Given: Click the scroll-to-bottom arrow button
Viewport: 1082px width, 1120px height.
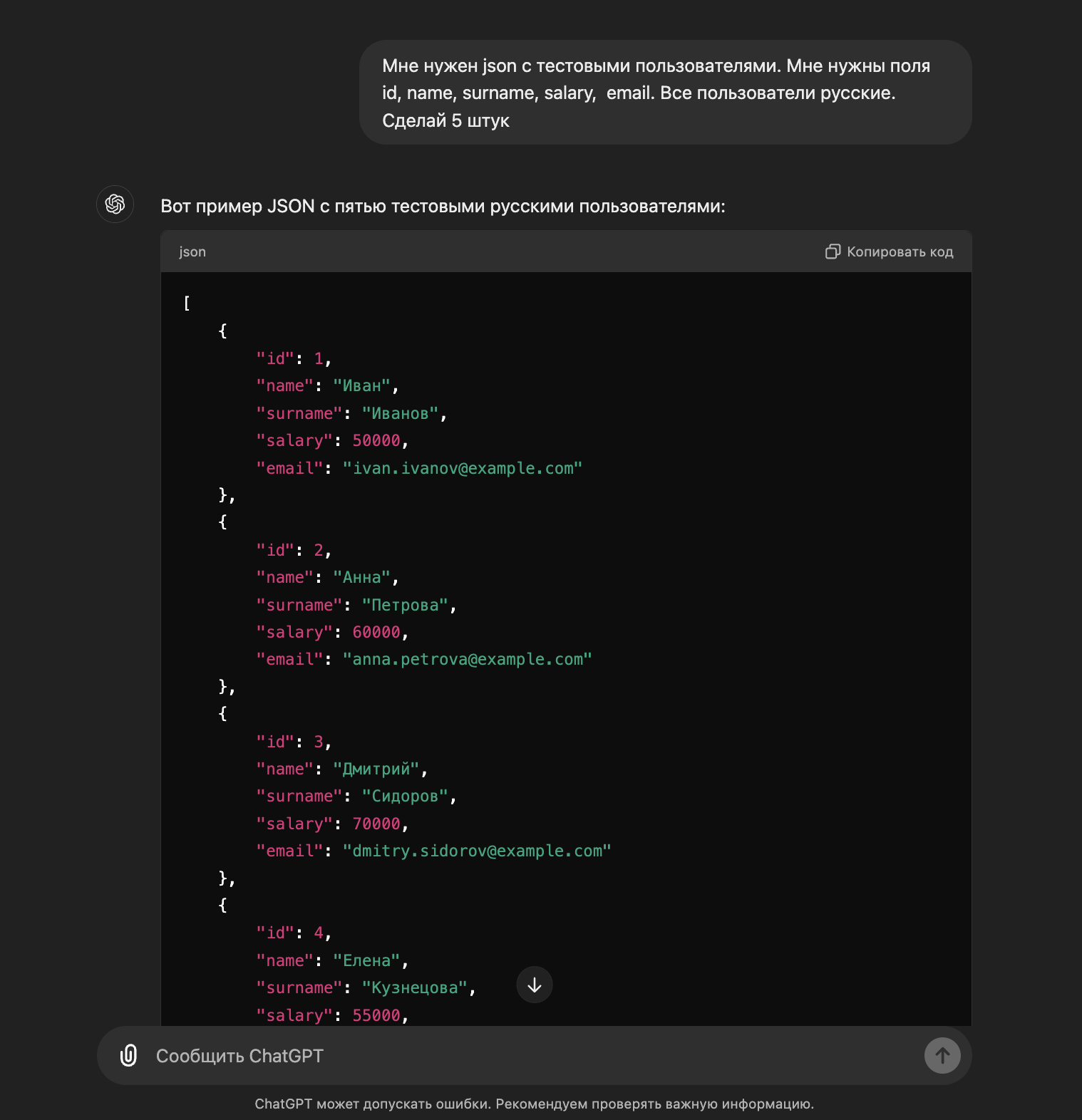Looking at the screenshot, I should click(535, 985).
